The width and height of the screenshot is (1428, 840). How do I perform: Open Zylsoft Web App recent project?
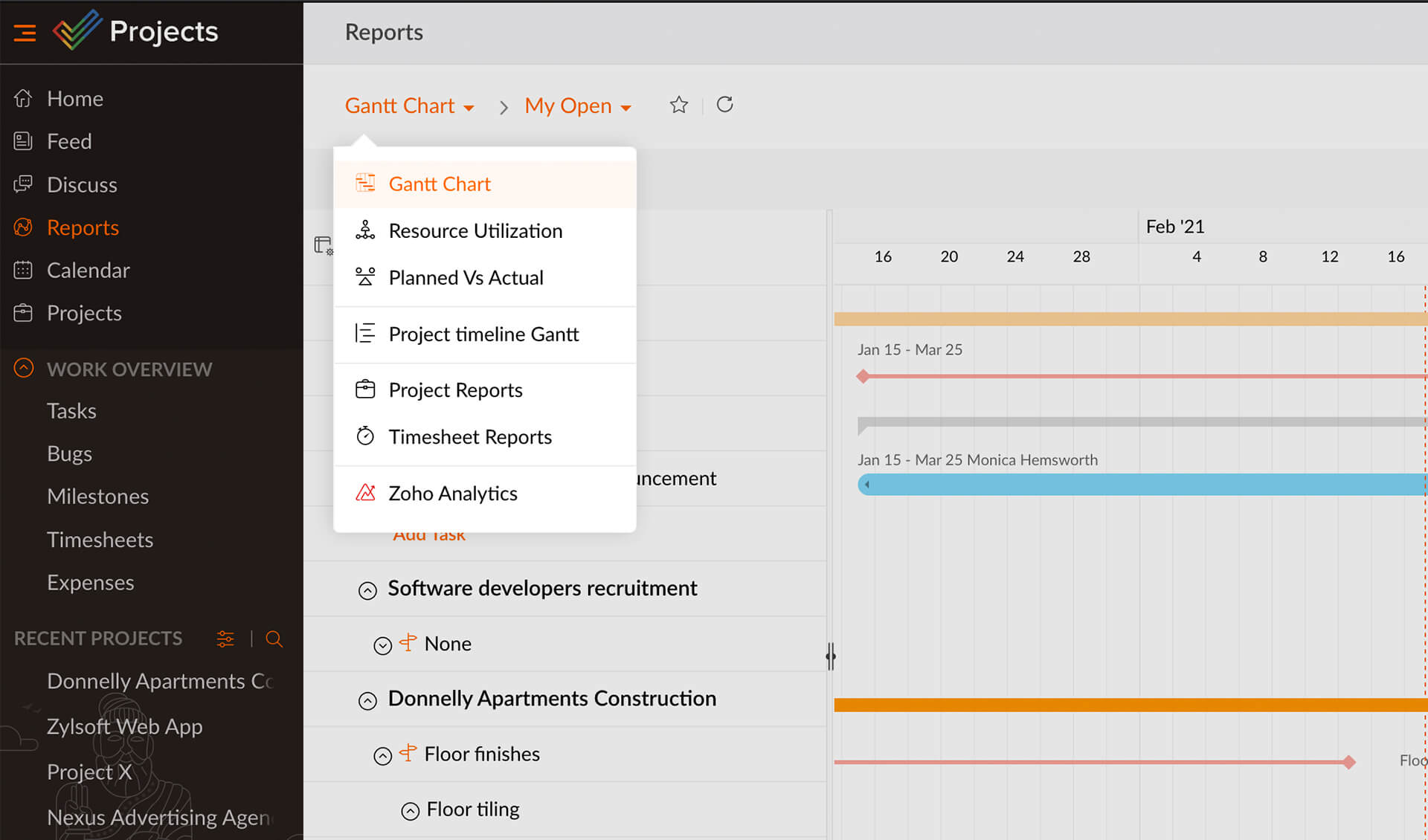pyautogui.click(x=124, y=726)
